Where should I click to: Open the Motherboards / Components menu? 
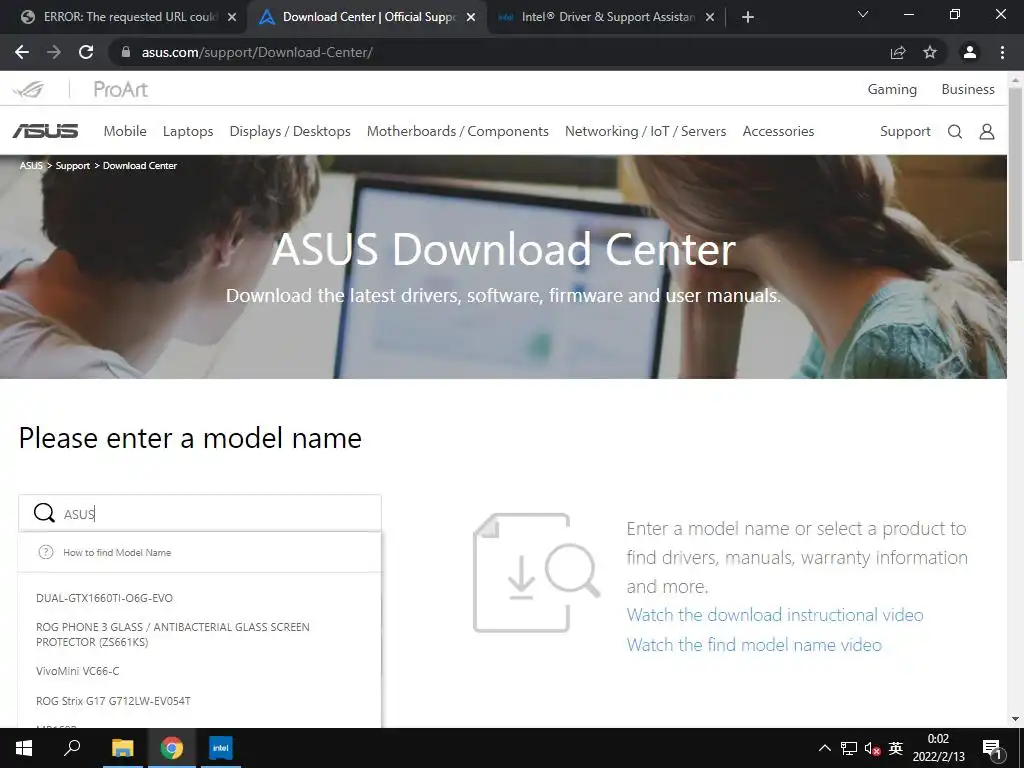pyautogui.click(x=458, y=131)
